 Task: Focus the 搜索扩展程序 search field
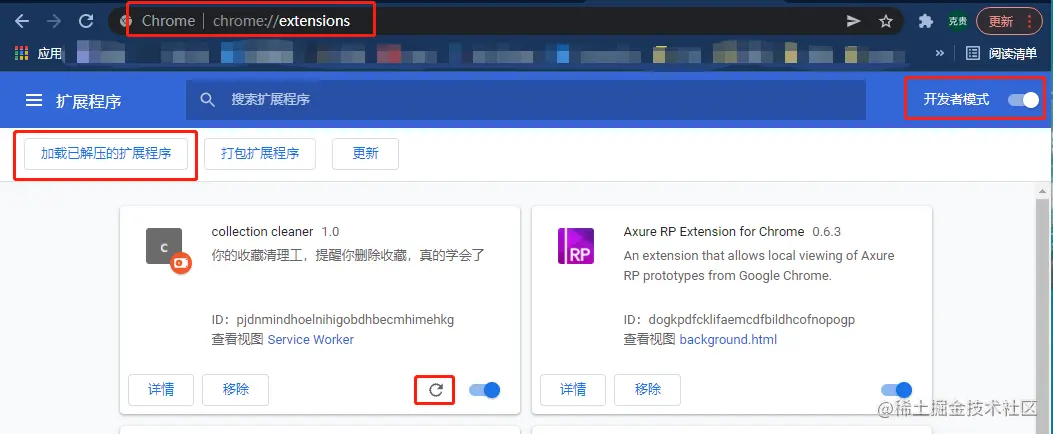tap(526, 100)
